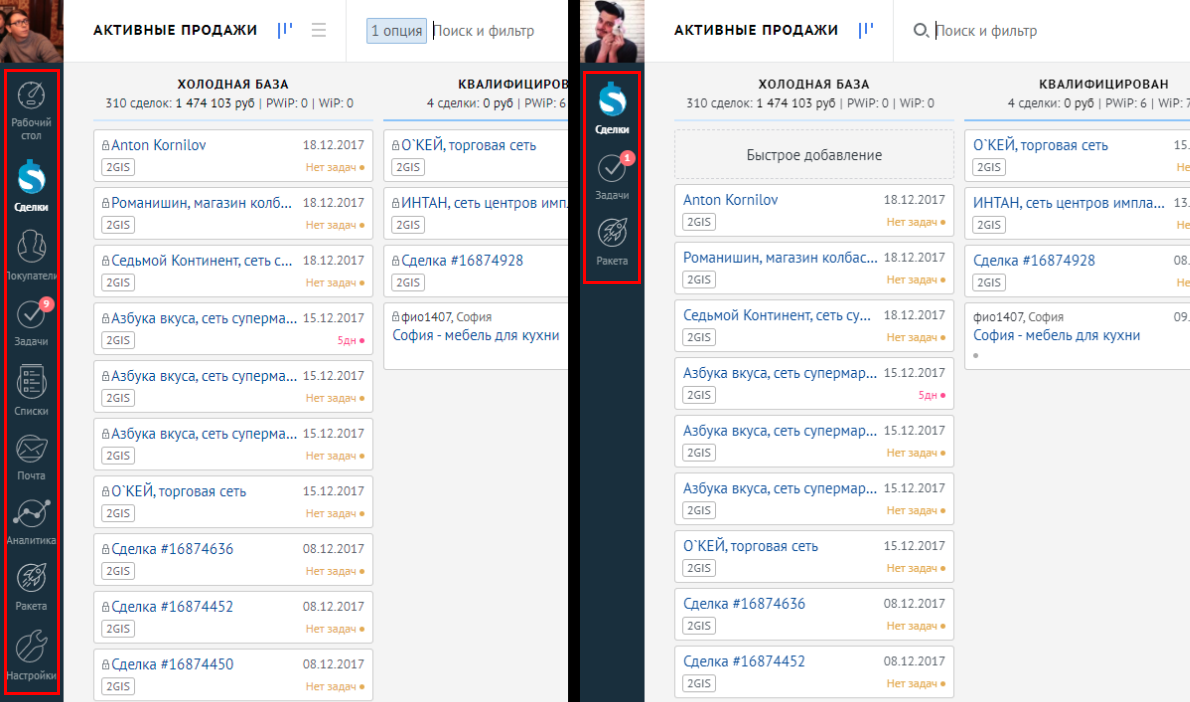Open Почта mail section in sidebar
This screenshot has width=1190, height=702.
(31, 457)
